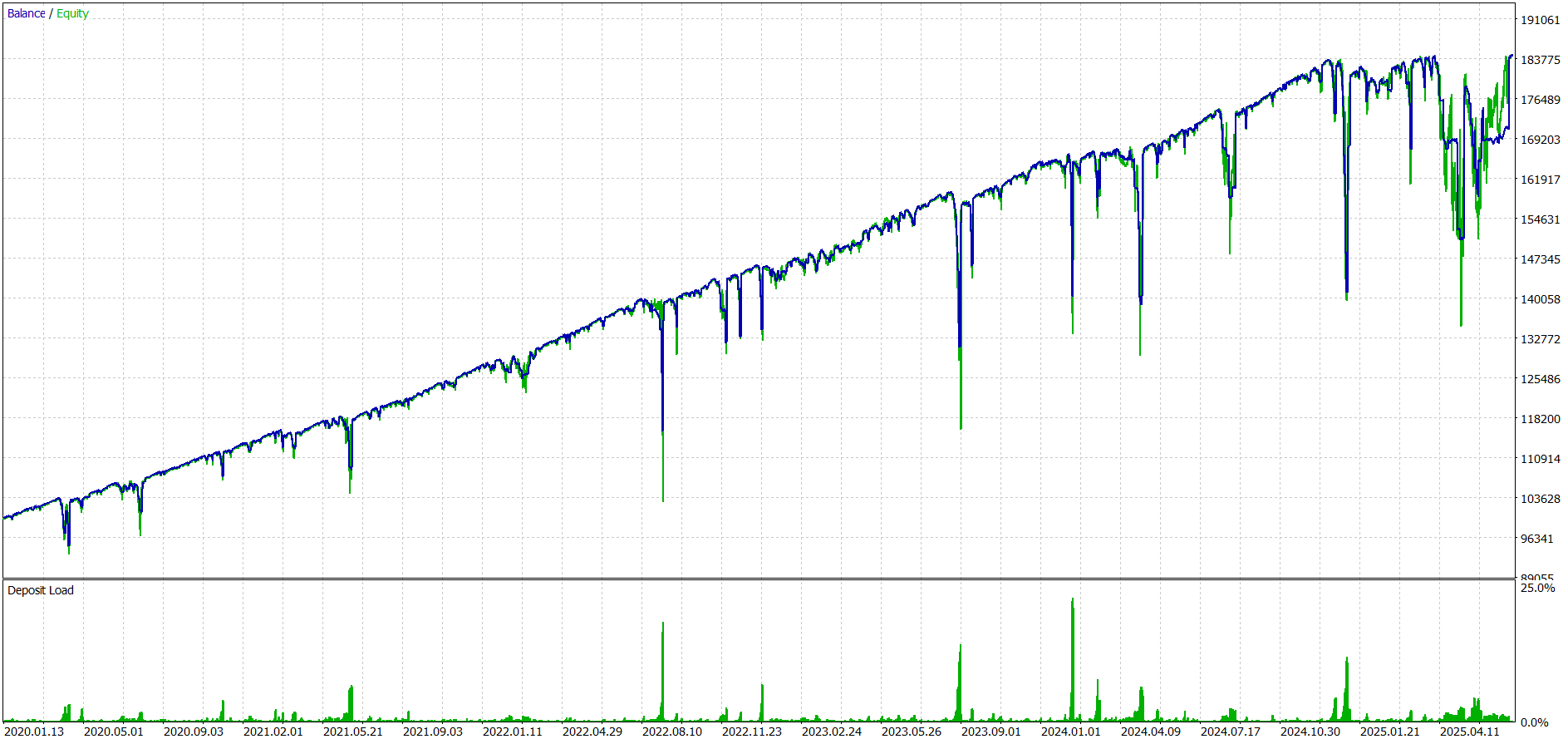Click the 2023.02.24 date label
The width and height of the screenshot is (1568, 739).
pos(832,732)
